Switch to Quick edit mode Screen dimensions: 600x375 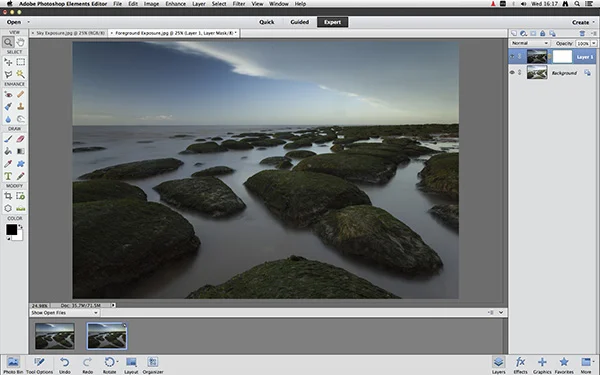coord(267,22)
